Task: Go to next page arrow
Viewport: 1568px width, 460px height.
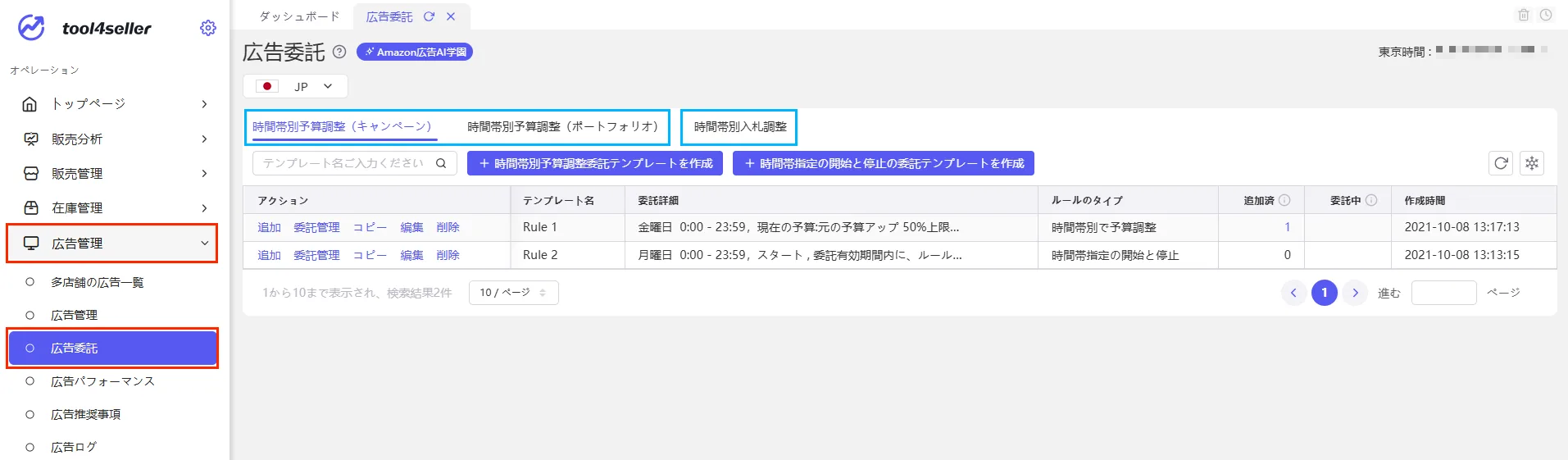Action: point(1355,293)
